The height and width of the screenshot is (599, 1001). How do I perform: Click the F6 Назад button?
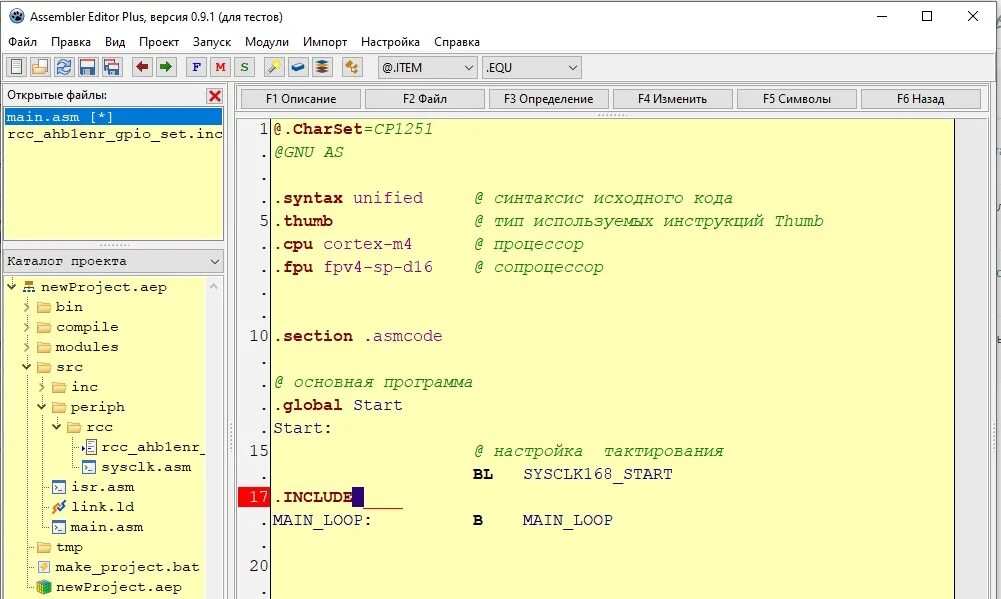921,99
